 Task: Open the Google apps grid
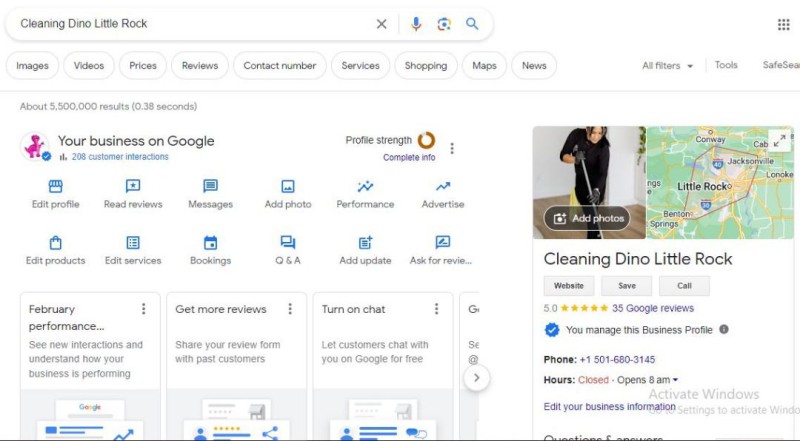coord(783,24)
